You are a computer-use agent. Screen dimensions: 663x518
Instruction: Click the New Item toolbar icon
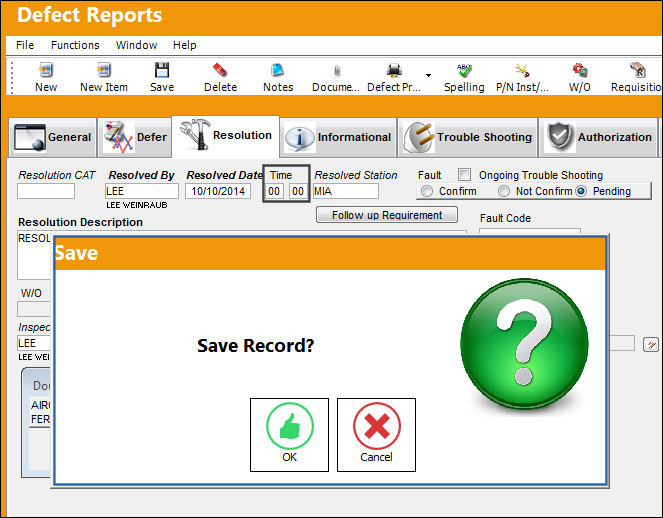click(x=104, y=70)
